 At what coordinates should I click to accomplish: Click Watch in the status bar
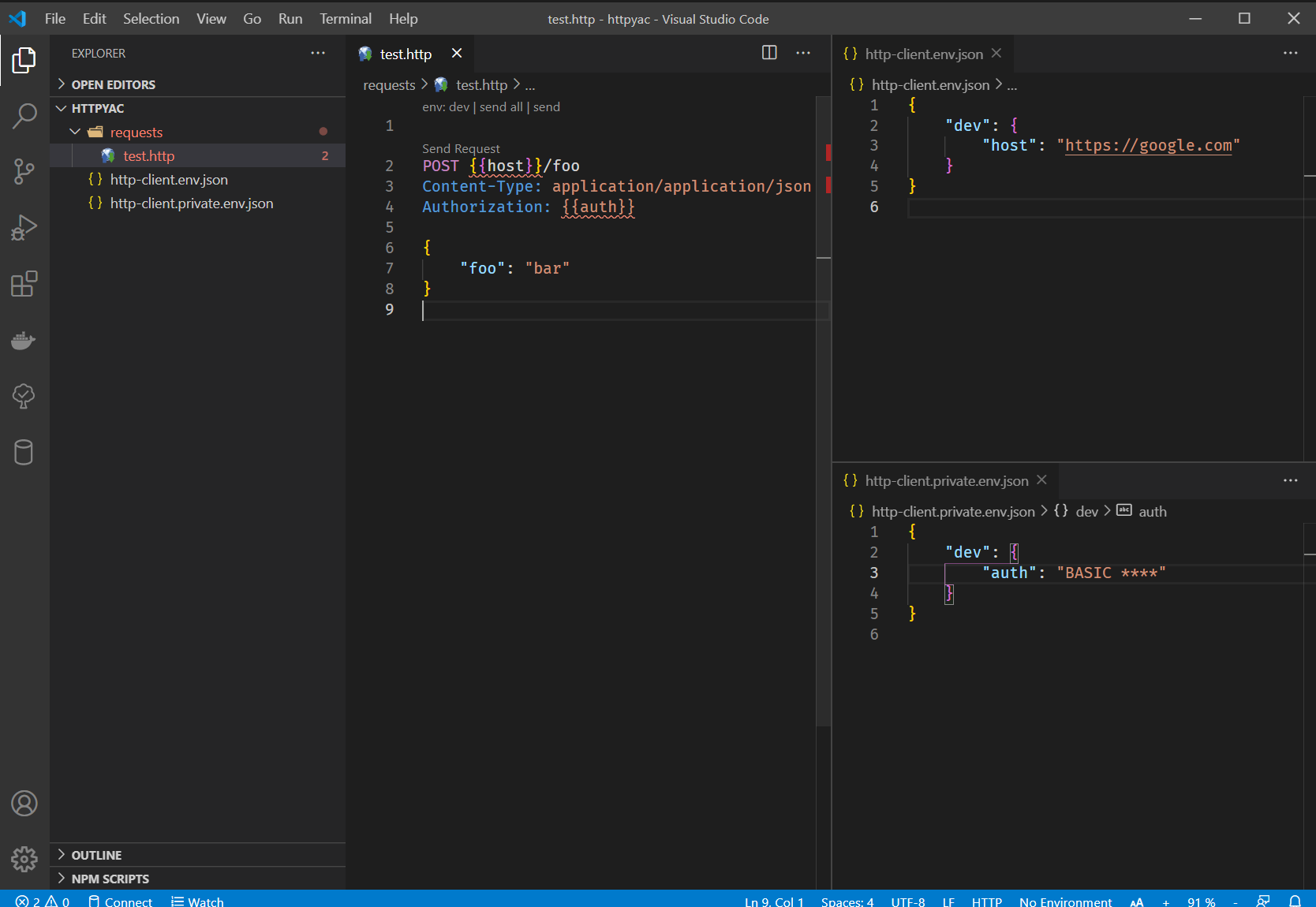(x=197, y=901)
